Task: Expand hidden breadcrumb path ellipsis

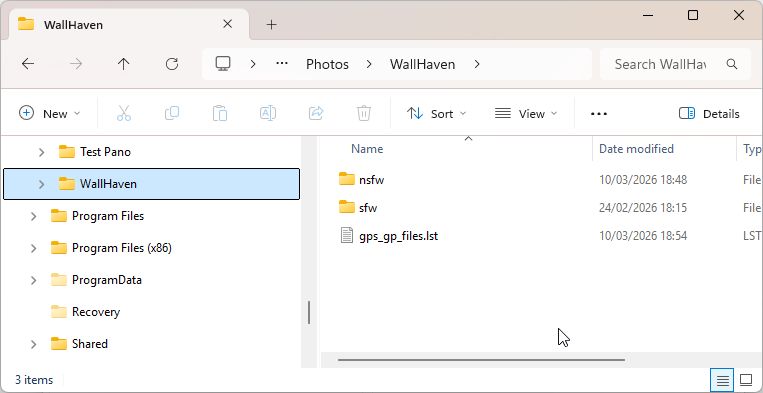Action: [282, 64]
